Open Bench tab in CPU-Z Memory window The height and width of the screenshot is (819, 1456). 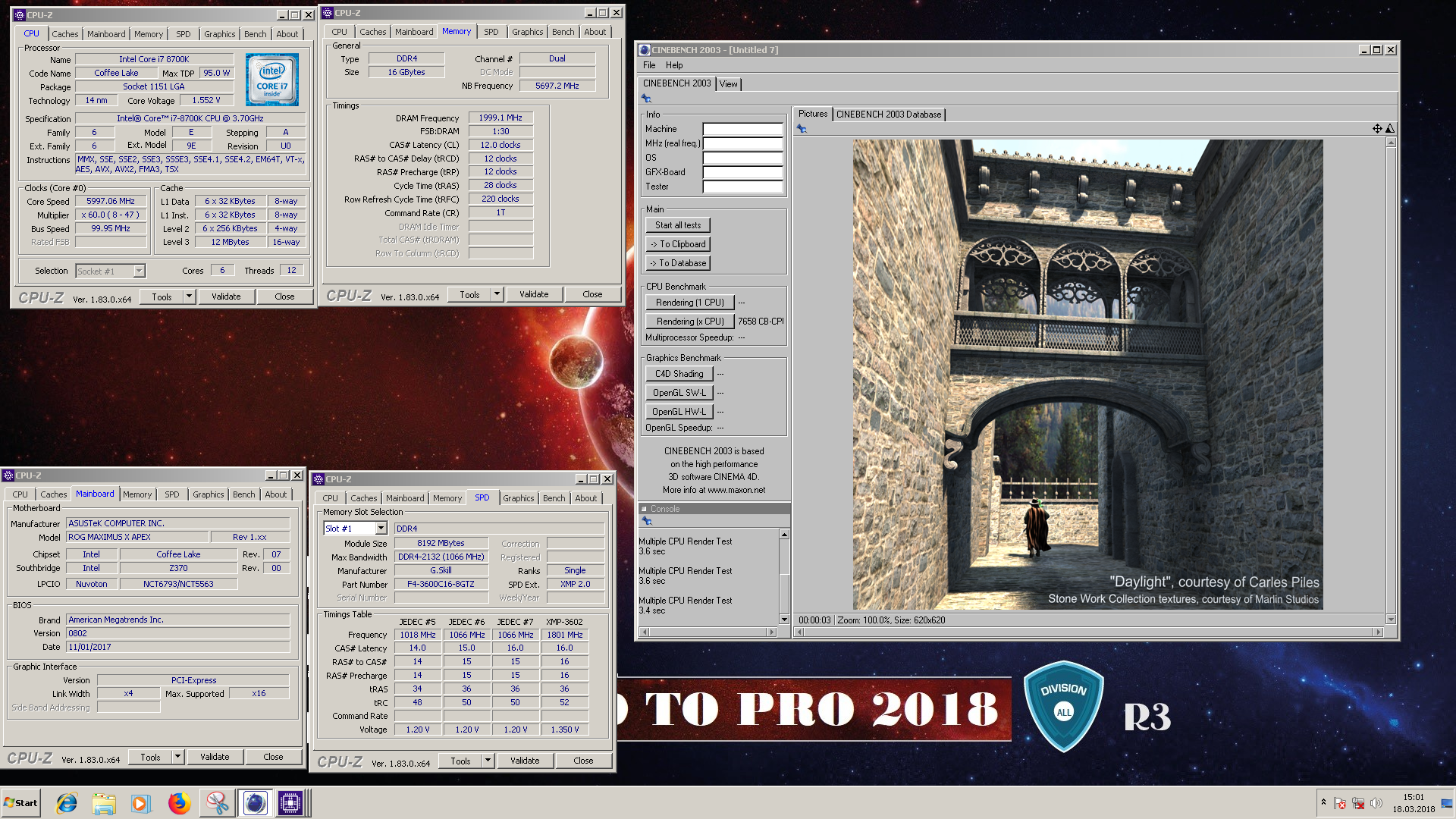point(563,32)
